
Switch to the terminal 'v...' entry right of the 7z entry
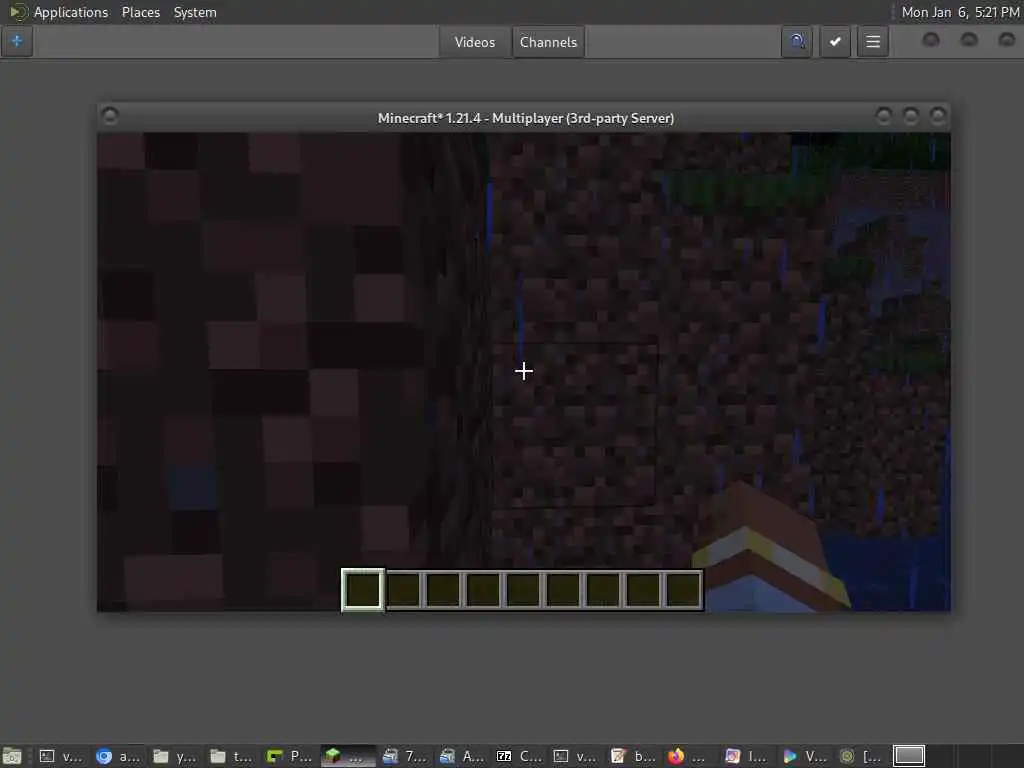pyautogui.click(x=575, y=756)
